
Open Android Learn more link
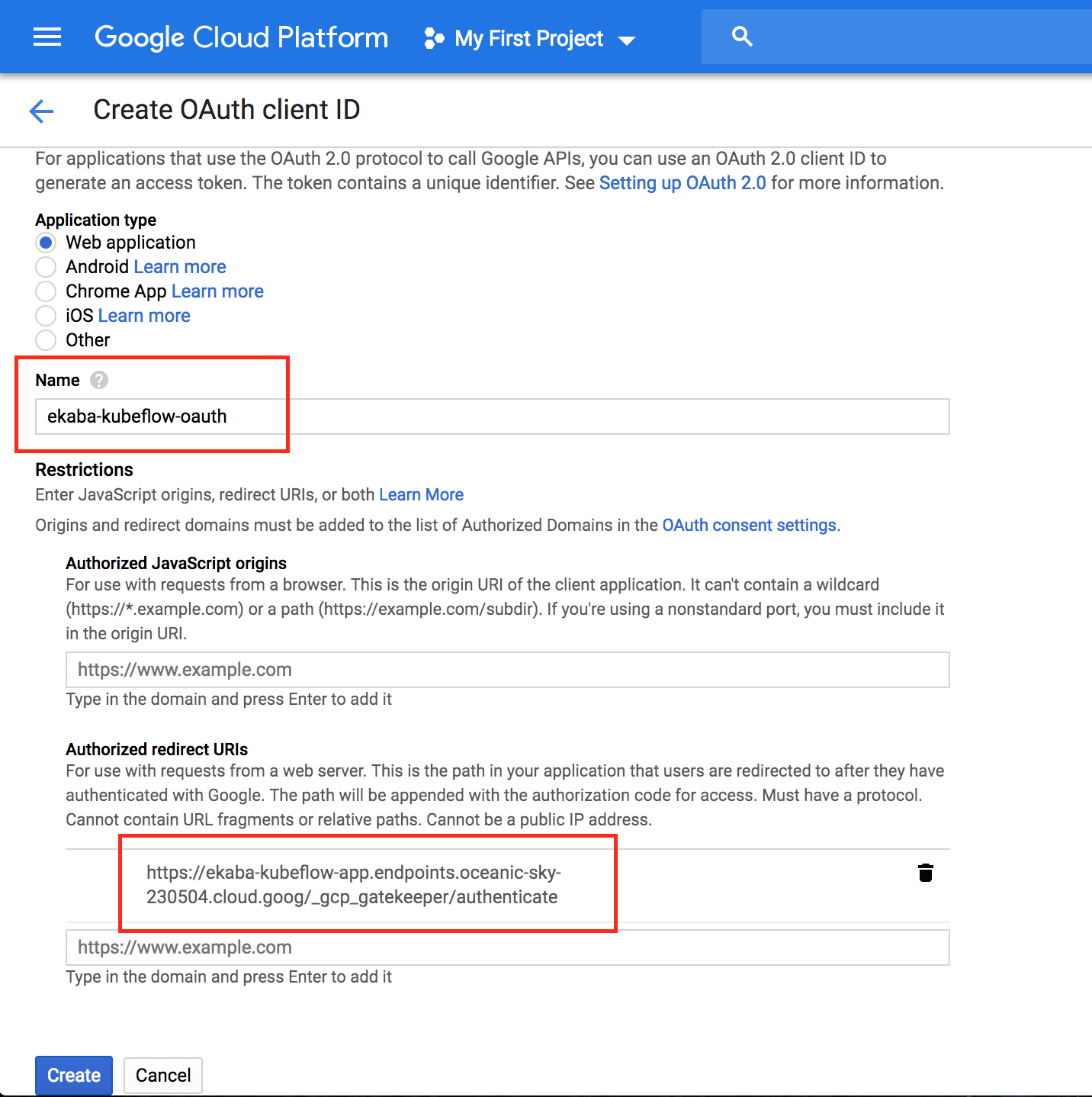tap(180, 267)
